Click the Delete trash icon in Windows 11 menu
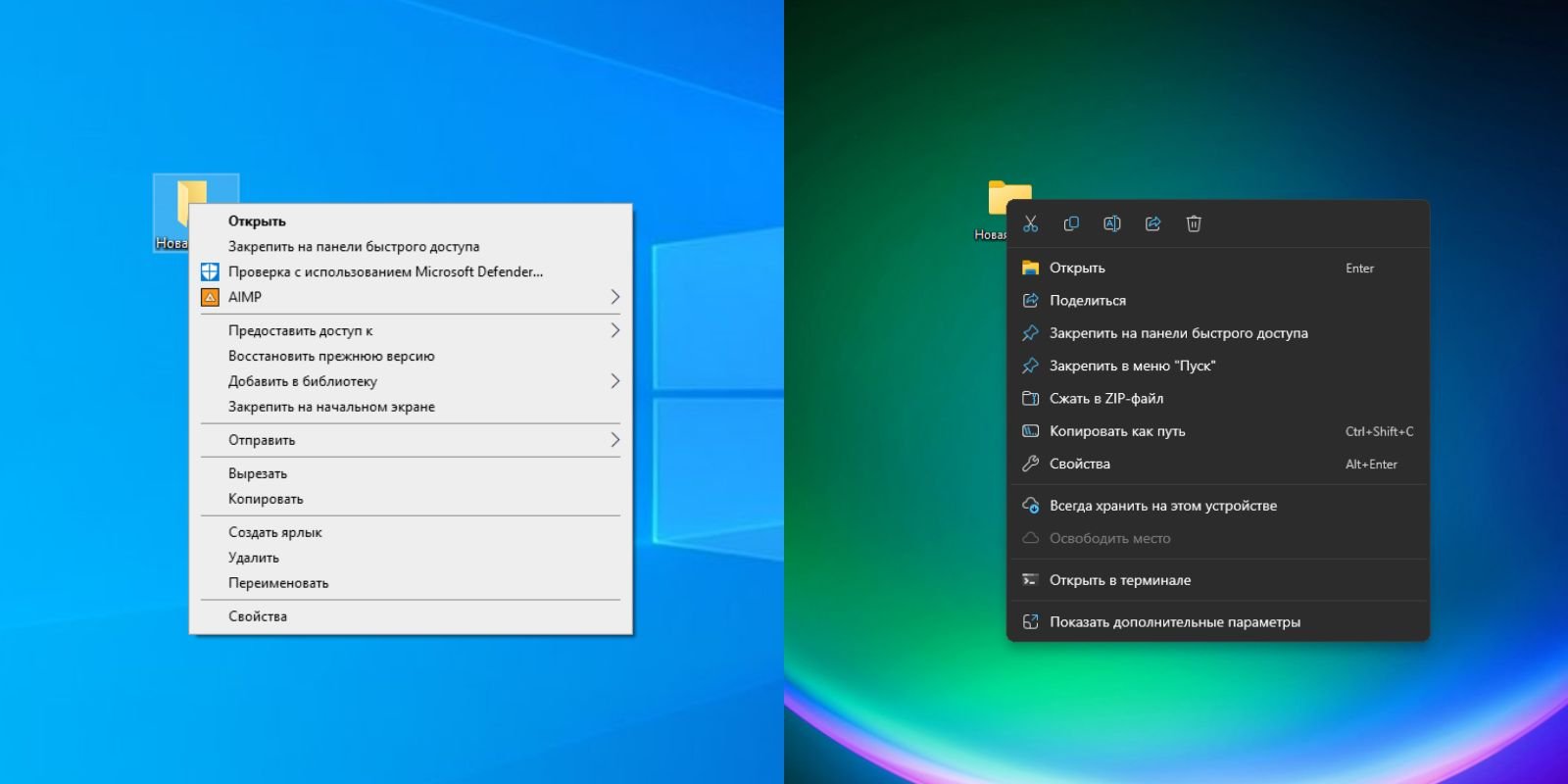 tap(1194, 223)
